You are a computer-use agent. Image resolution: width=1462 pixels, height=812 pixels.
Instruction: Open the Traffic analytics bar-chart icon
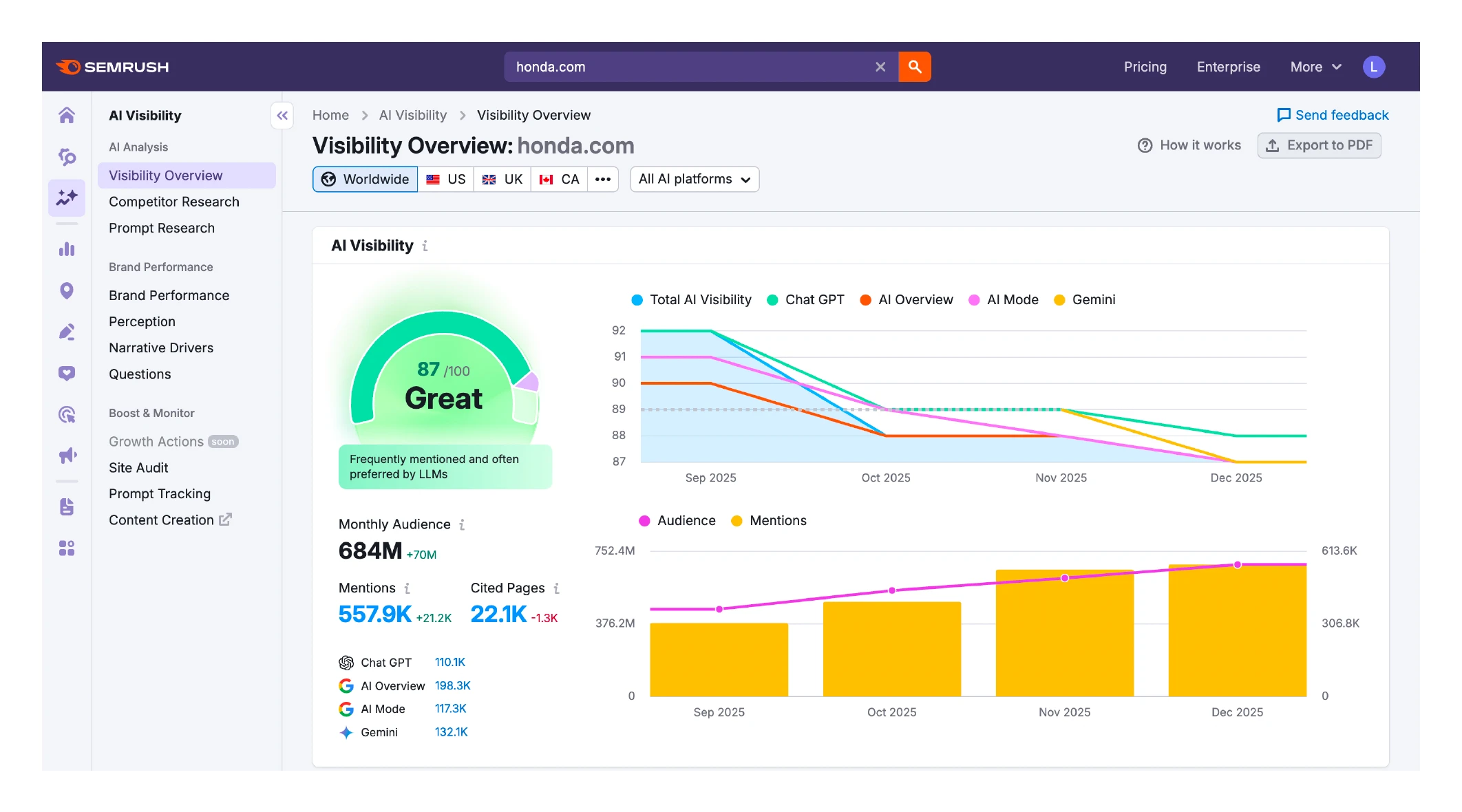67,248
